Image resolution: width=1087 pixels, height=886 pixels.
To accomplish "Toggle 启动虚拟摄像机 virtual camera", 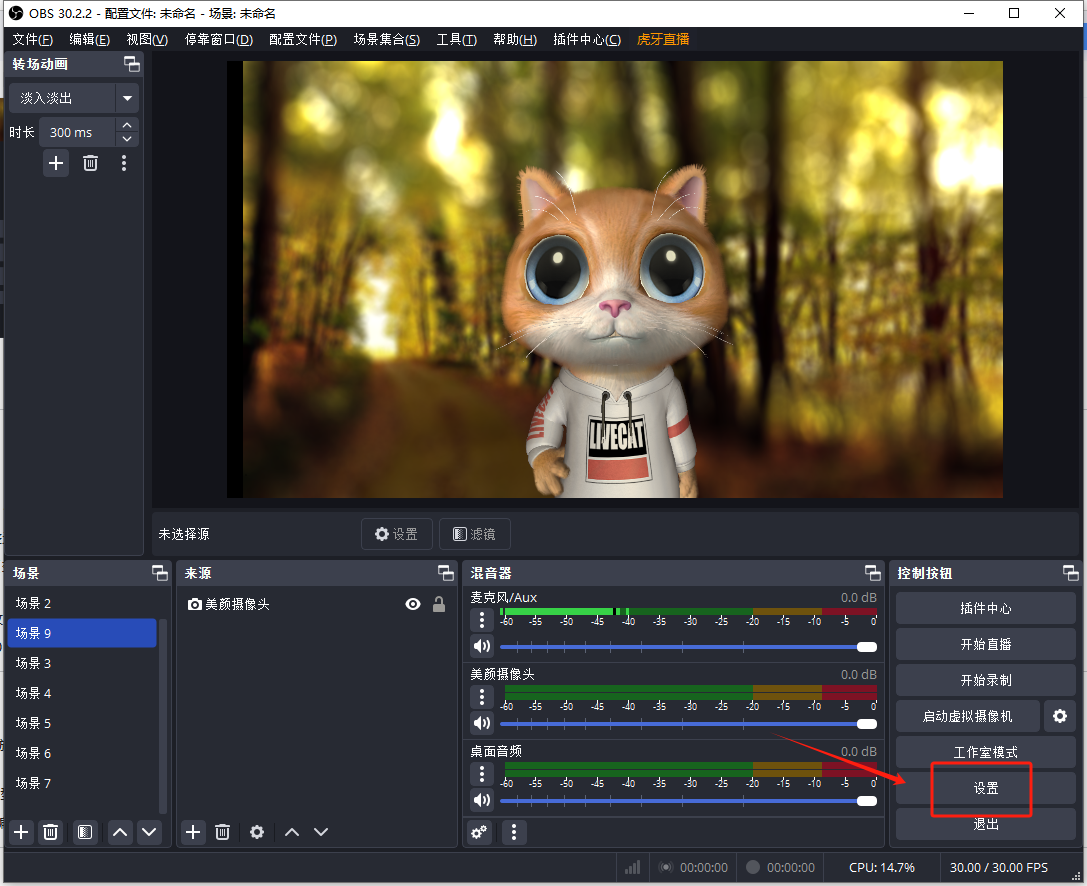I will [968, 716].
